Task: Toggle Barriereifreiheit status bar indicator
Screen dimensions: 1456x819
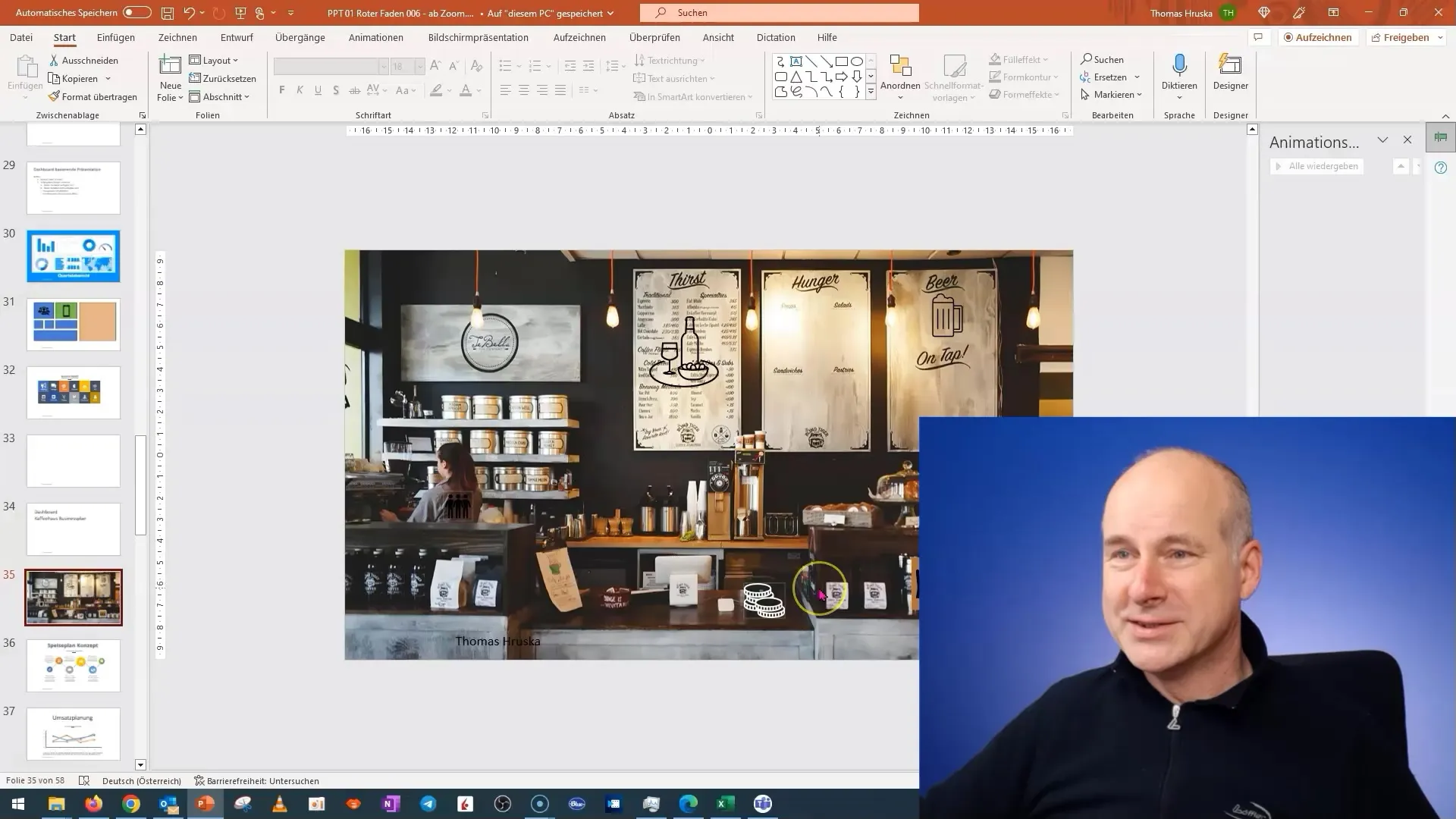Action: pyautogui.click(x=256, y=780)
